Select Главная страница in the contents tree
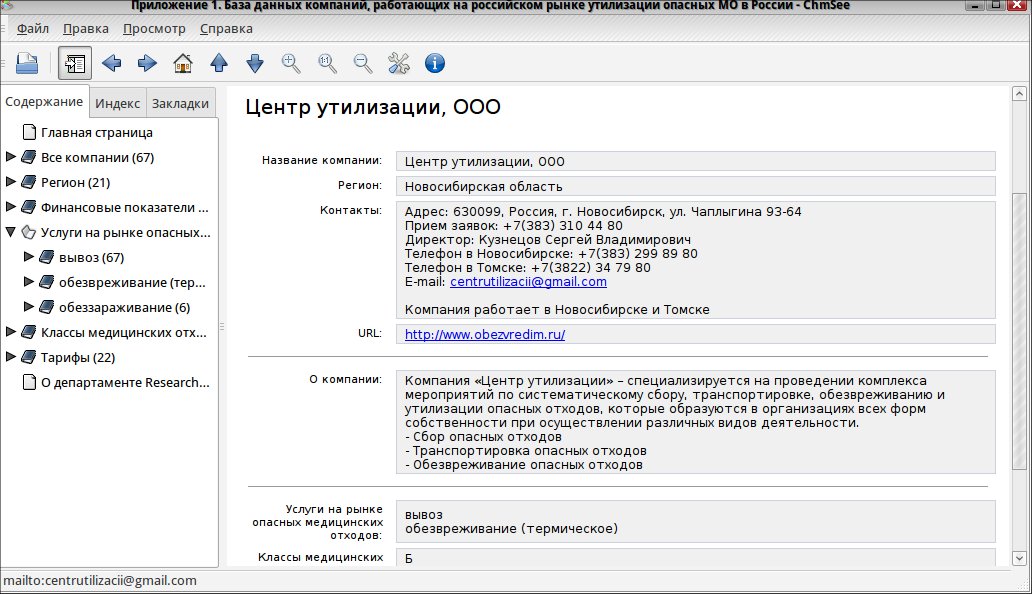This screenshot has height=594, width=1032. pyautogui.click(x=97, y=132)
